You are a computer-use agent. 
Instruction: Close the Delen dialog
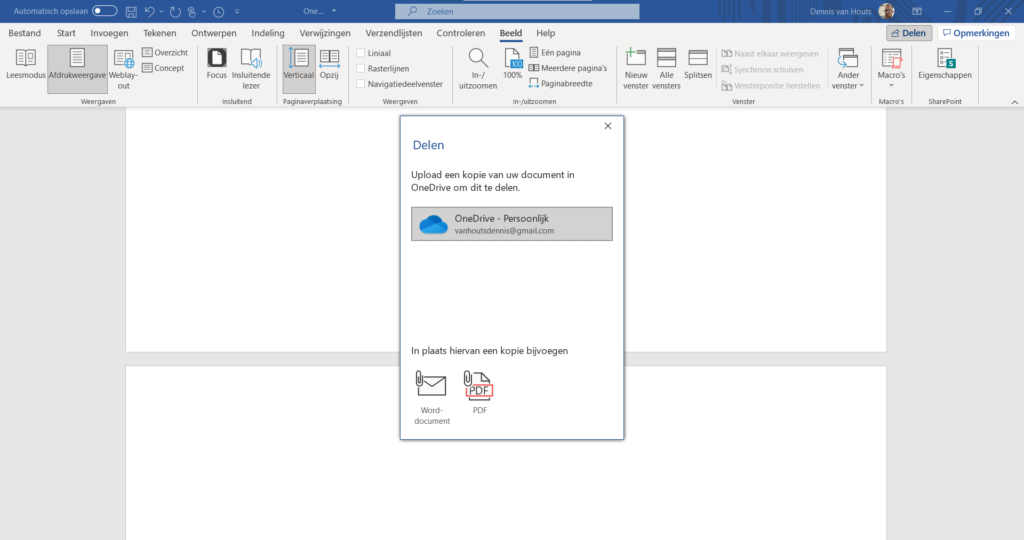(608, 126)
